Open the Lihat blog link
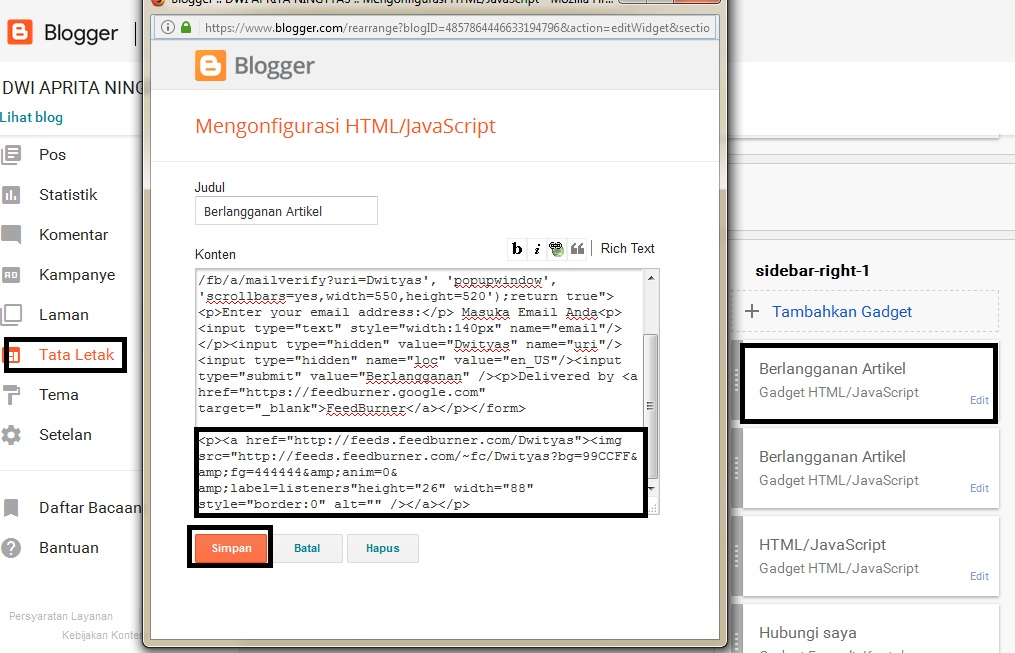This screenshot has height=653, width=1015. tap(31, 117)
